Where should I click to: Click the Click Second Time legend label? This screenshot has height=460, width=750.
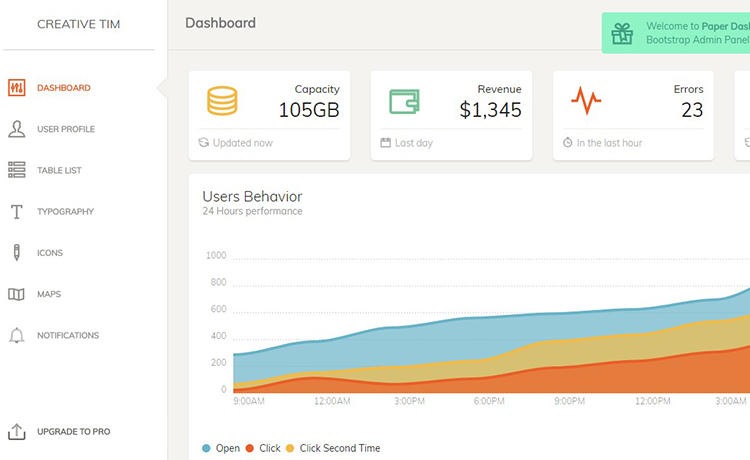340,448
